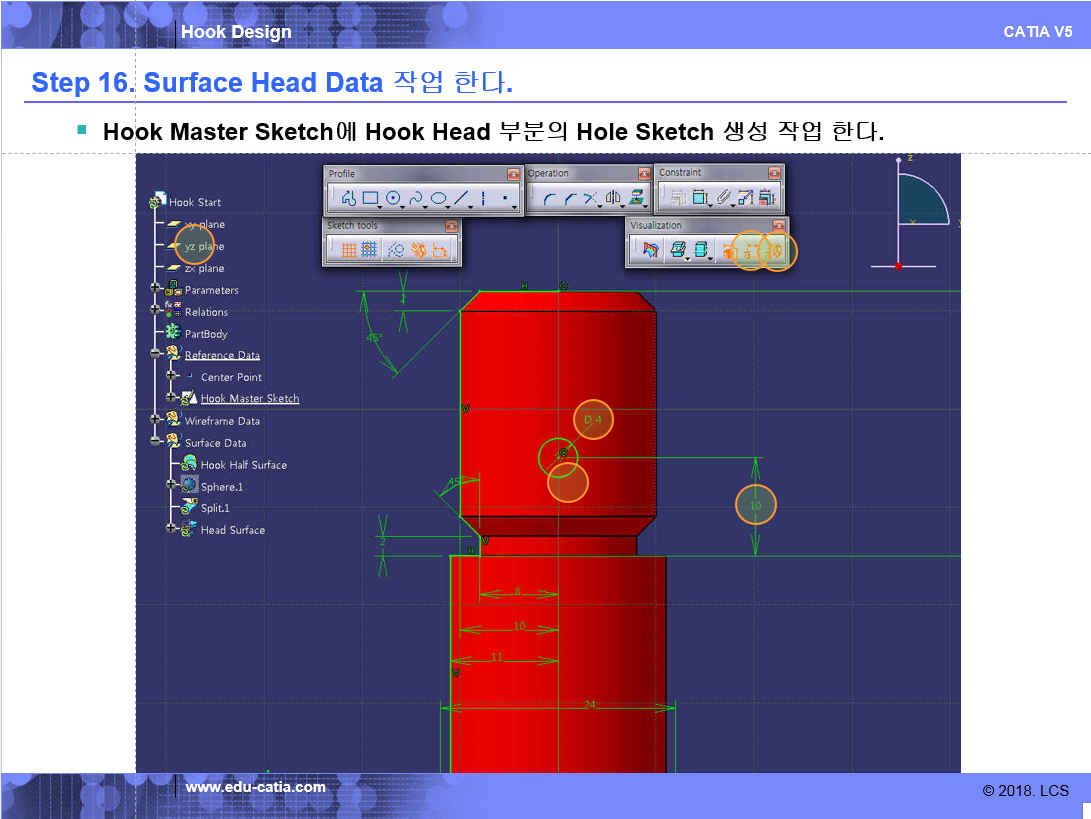Viewport: 1091px width, 819px height.
Task: Select the Circle sketch tool
Action: [x=393, y=198]
